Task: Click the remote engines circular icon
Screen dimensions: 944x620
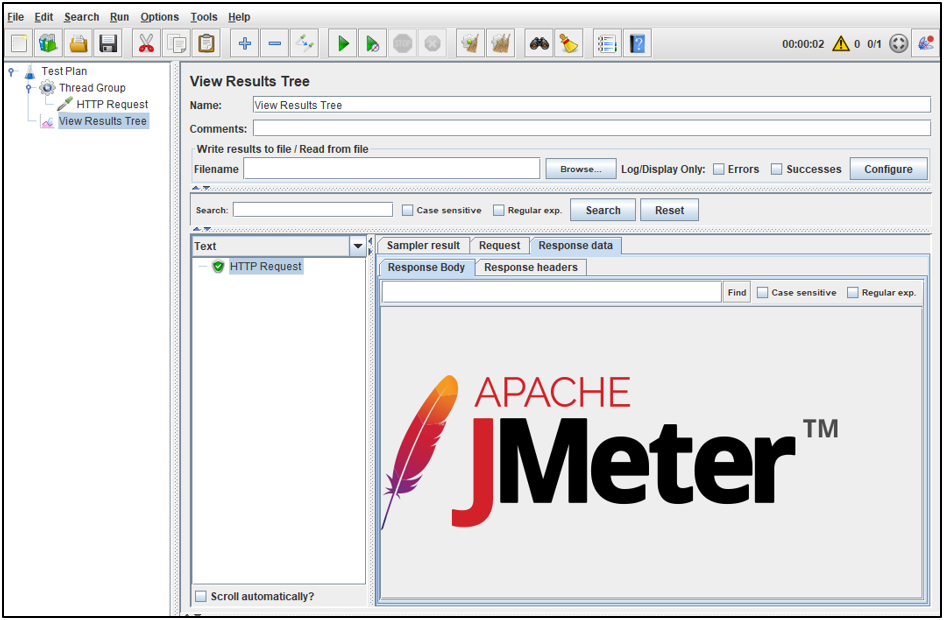Action: [898, 44]
